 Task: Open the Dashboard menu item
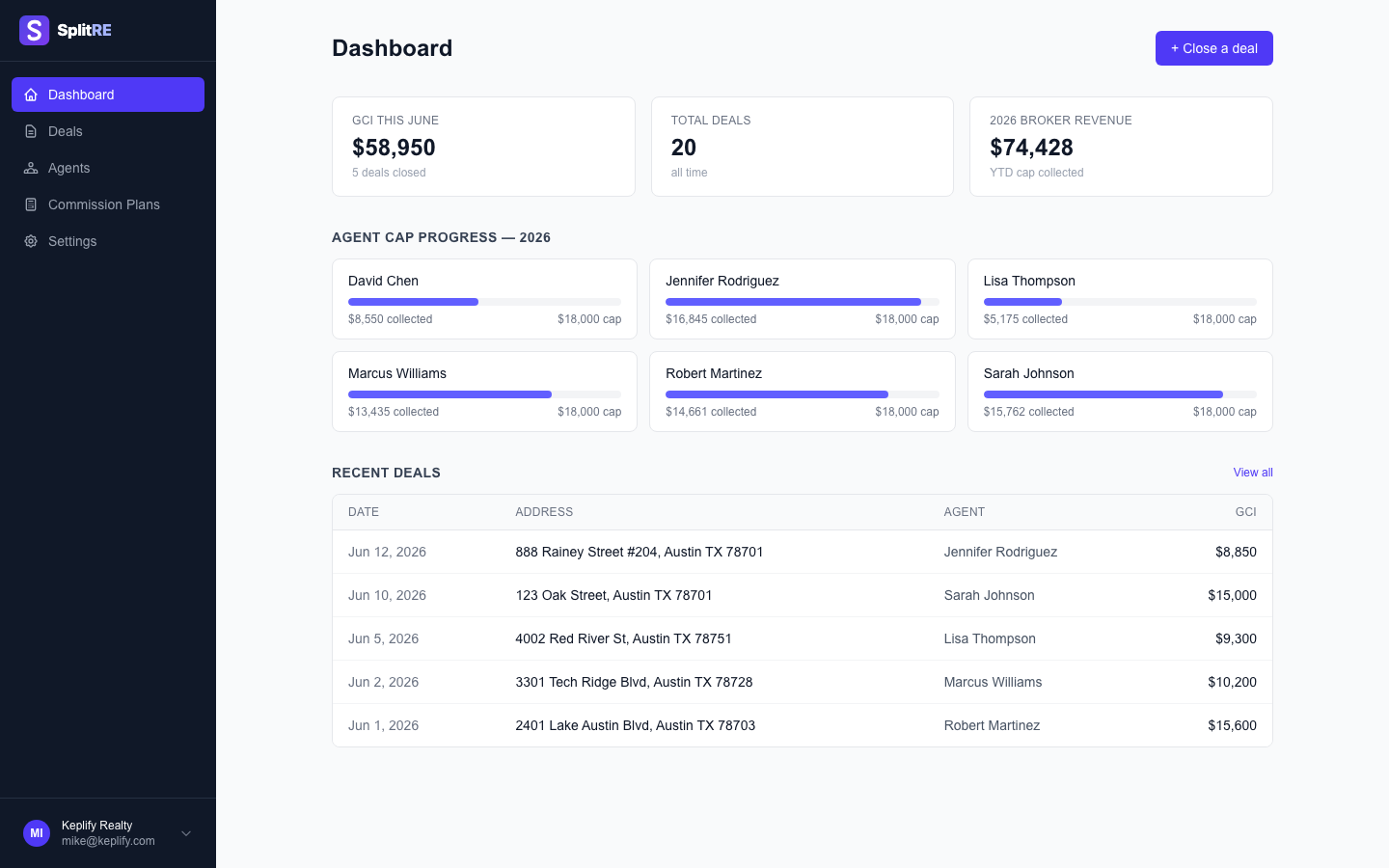point(108,95)
